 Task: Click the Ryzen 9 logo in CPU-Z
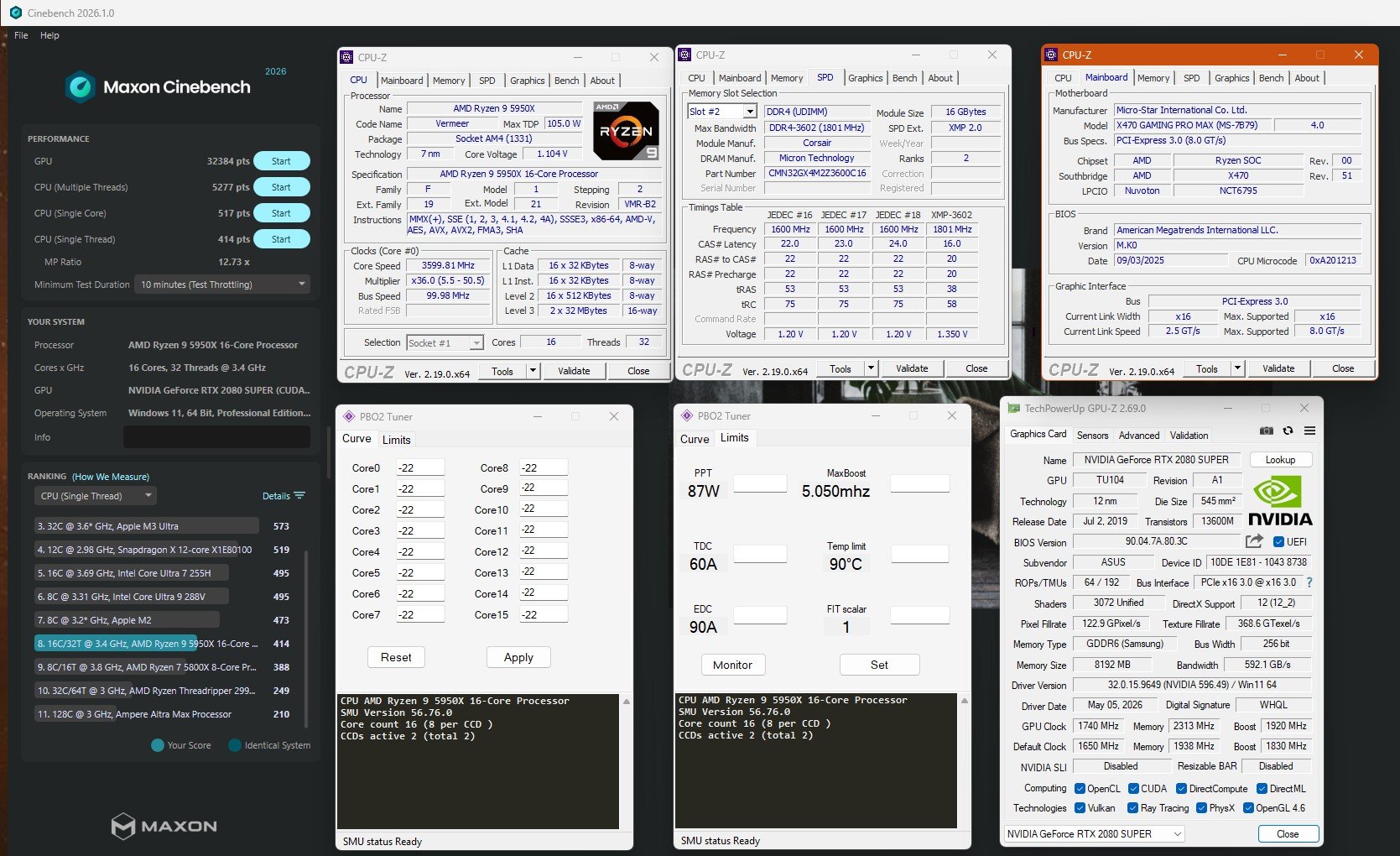(626, 130)
